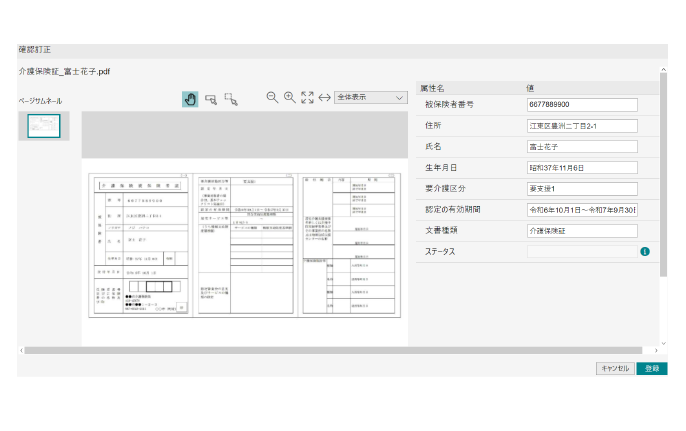This screenshot has height=431, width=686.
Task: Click the fit-to-screen expand arrows icon
Action: coord(307,98)
